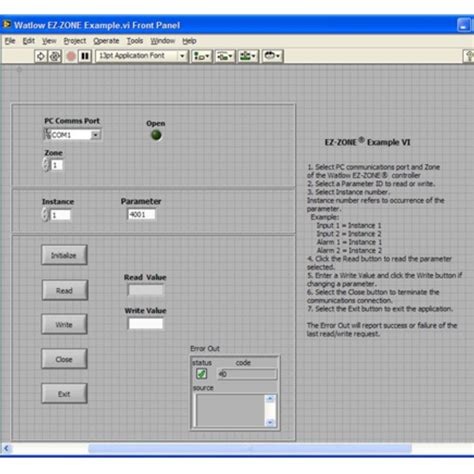
Task: Click the Instance stepper arrows
Action: click(x=45, y=215)
